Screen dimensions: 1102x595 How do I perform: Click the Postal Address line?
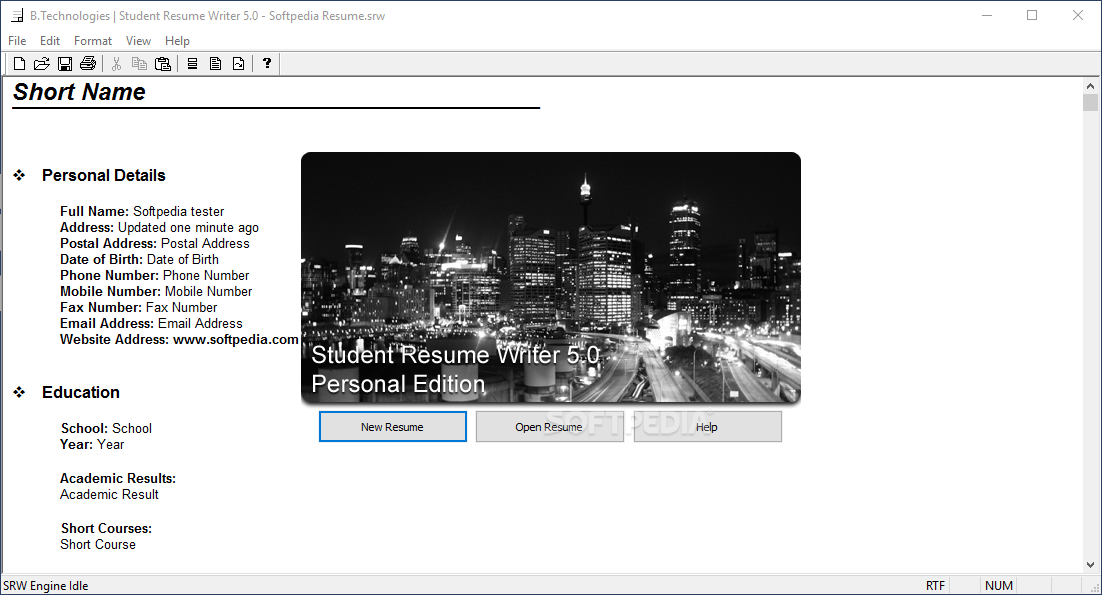pyautogui.click(x=155, y=244)
